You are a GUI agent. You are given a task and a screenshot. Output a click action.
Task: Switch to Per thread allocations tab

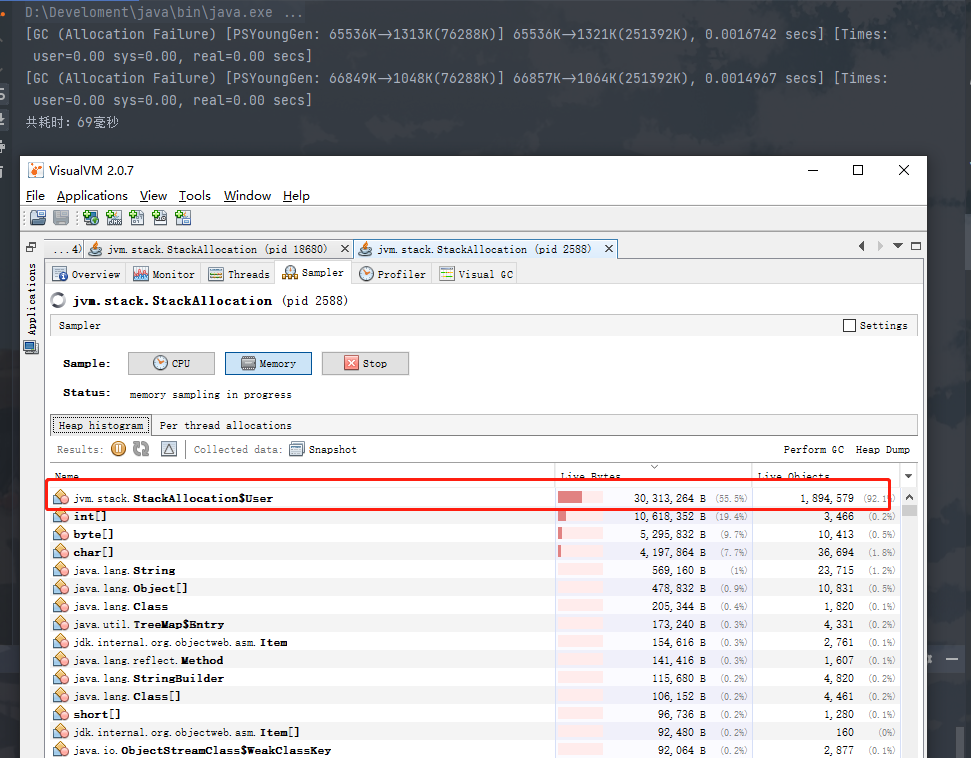coord(225,425)
